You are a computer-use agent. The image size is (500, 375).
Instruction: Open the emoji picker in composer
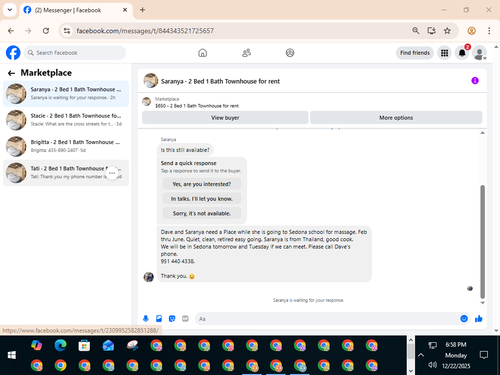[464, 319]
